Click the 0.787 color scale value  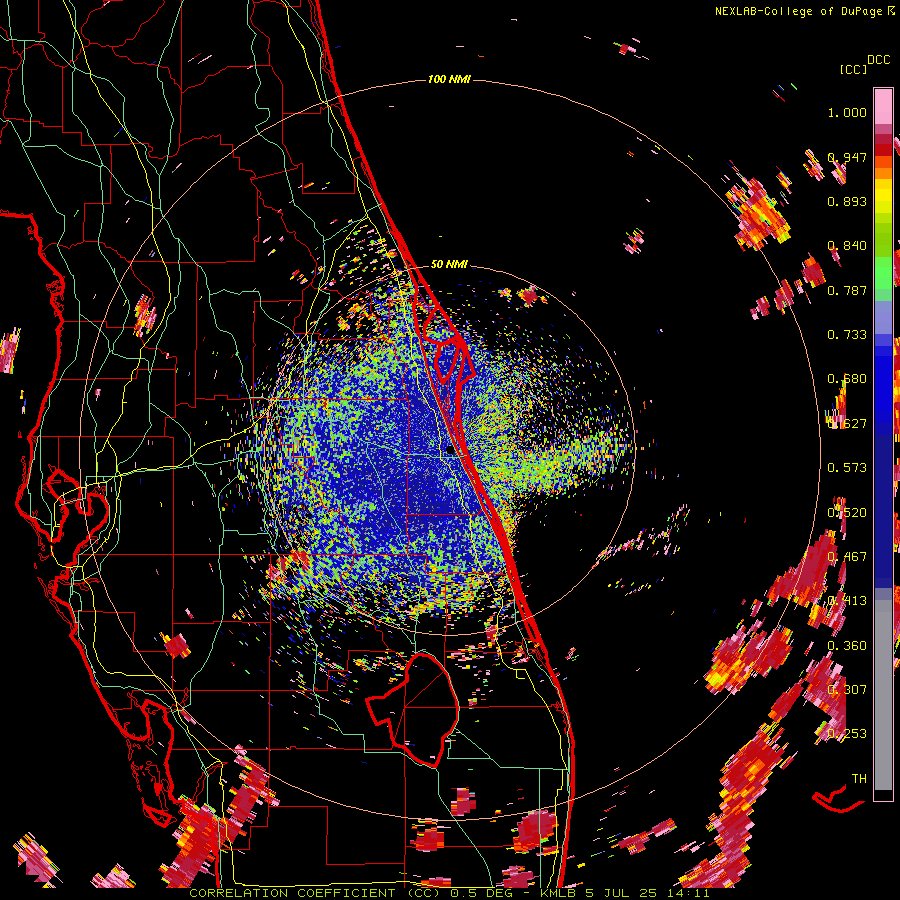pos(847,290)
